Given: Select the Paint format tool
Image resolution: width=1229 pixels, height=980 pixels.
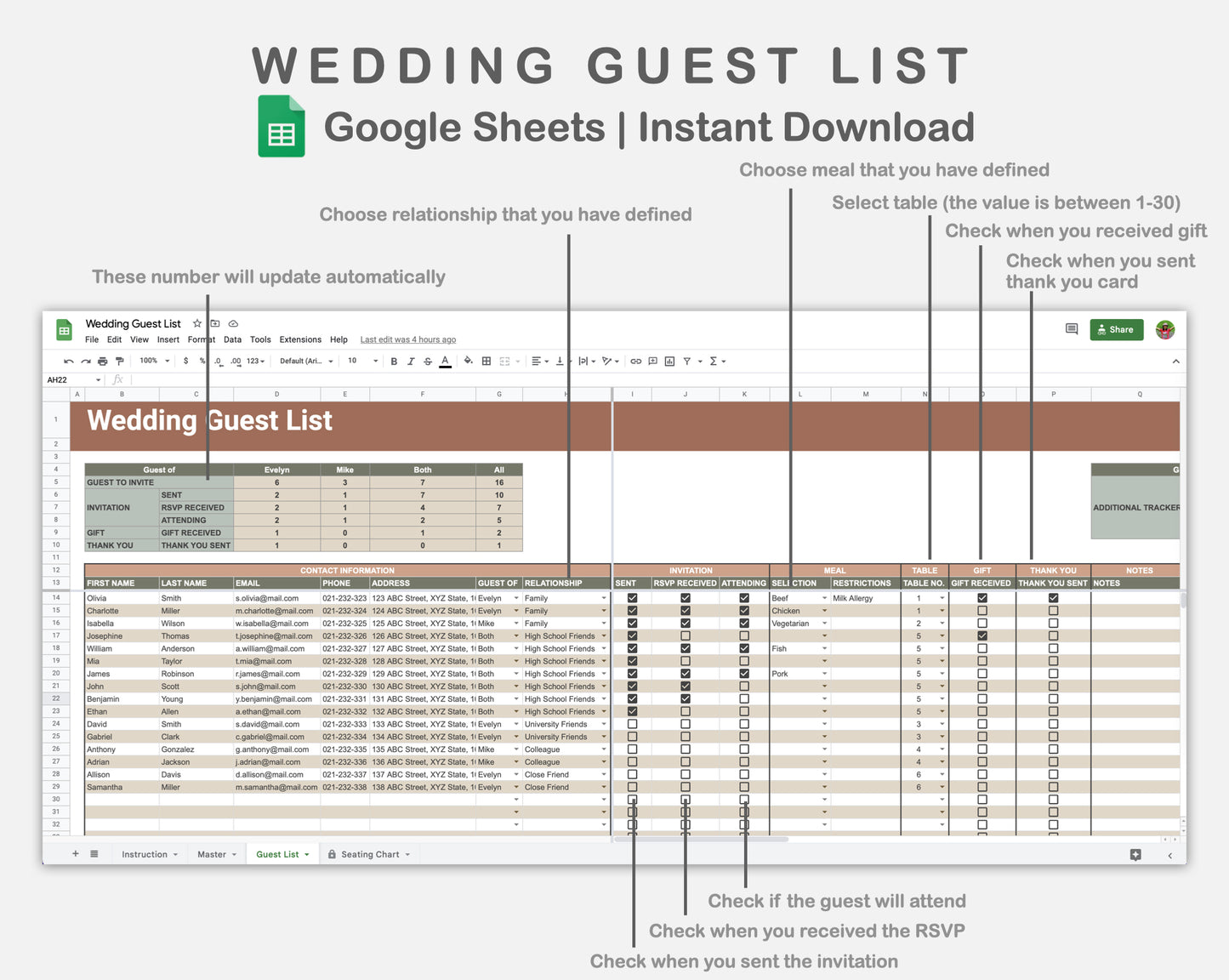Looking at the screenshot, I should click(120, 361).
